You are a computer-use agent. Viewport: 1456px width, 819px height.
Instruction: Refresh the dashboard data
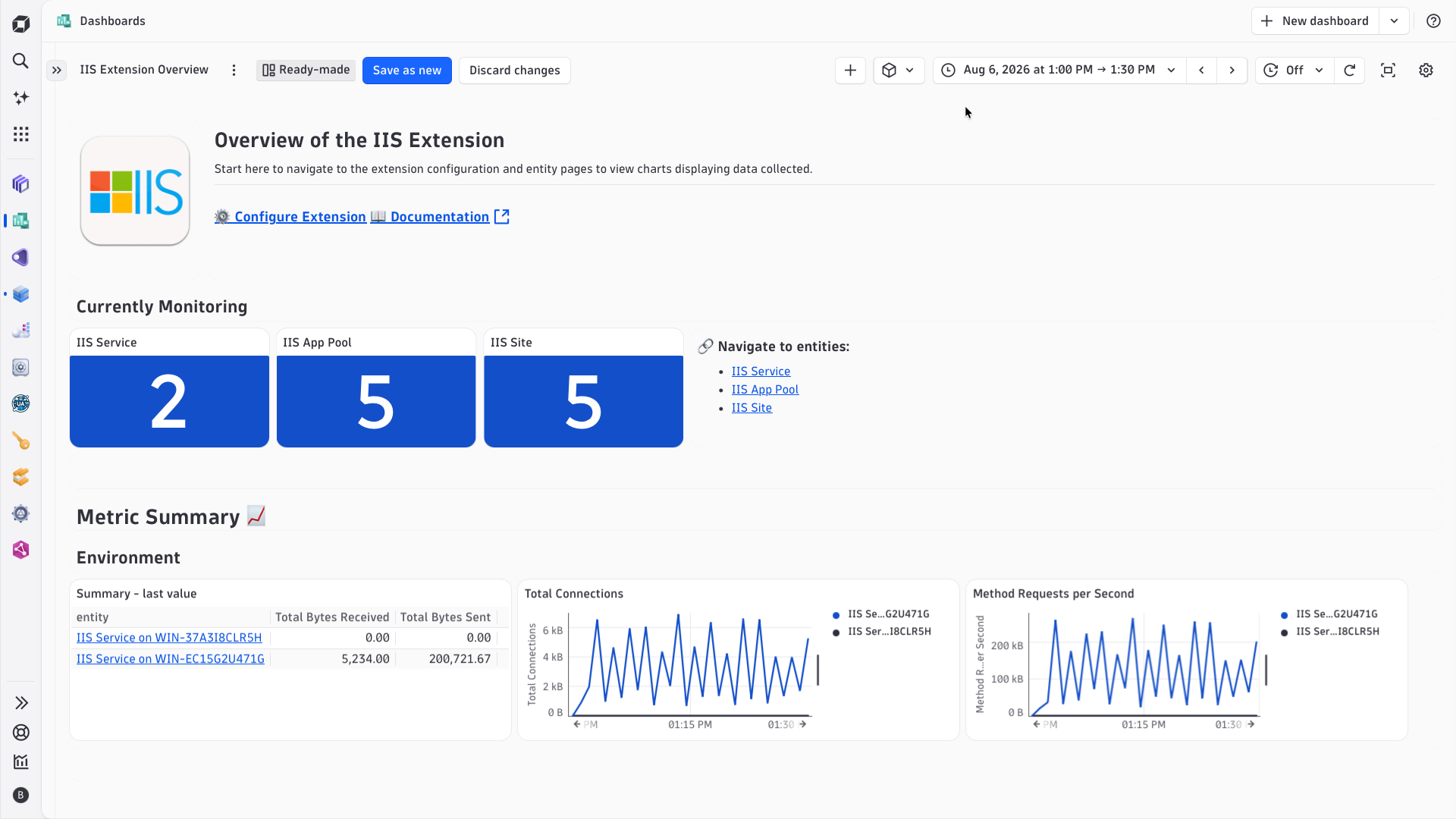pyautogui.click(x=1350, y=71)
